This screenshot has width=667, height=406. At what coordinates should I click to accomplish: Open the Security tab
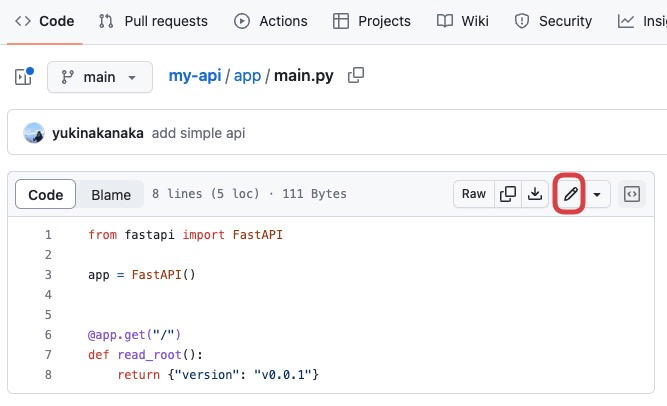(x=553, y=21)
